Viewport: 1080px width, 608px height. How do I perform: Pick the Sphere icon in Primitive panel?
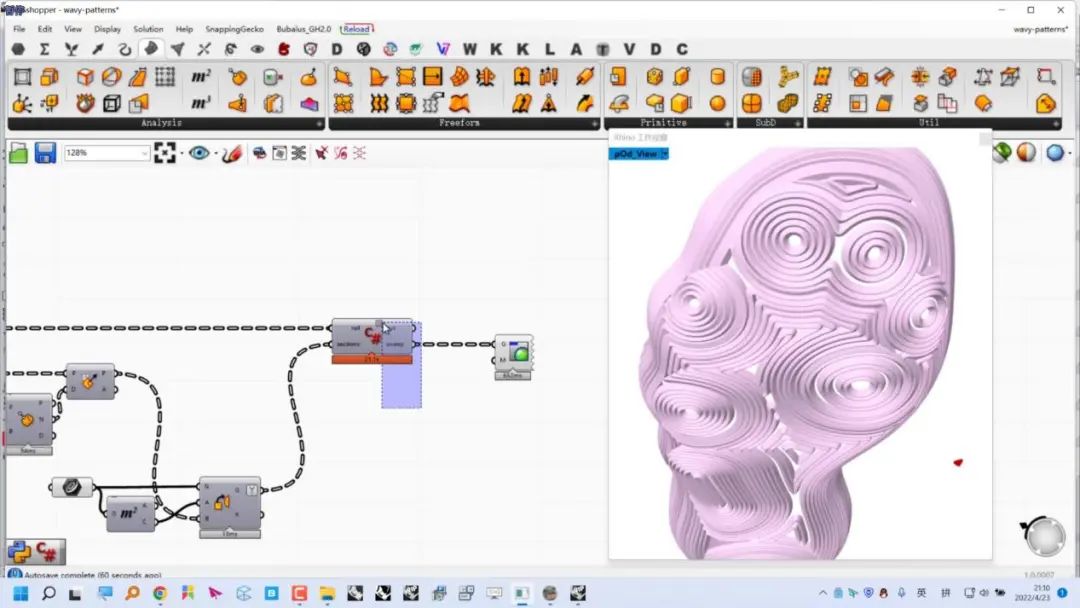click(x=717, y=103)
